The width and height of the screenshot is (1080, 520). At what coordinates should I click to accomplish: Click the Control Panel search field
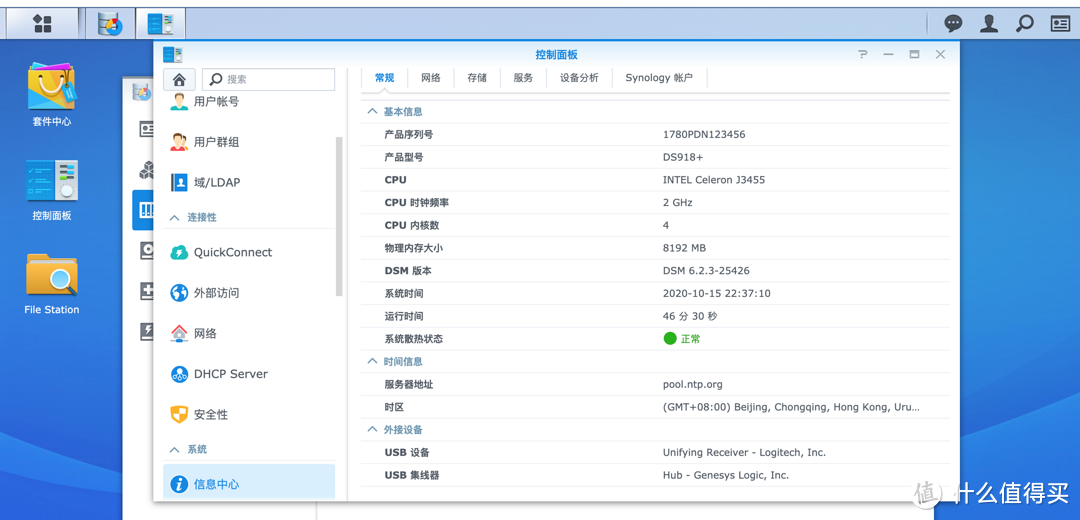tap(269, 79)
